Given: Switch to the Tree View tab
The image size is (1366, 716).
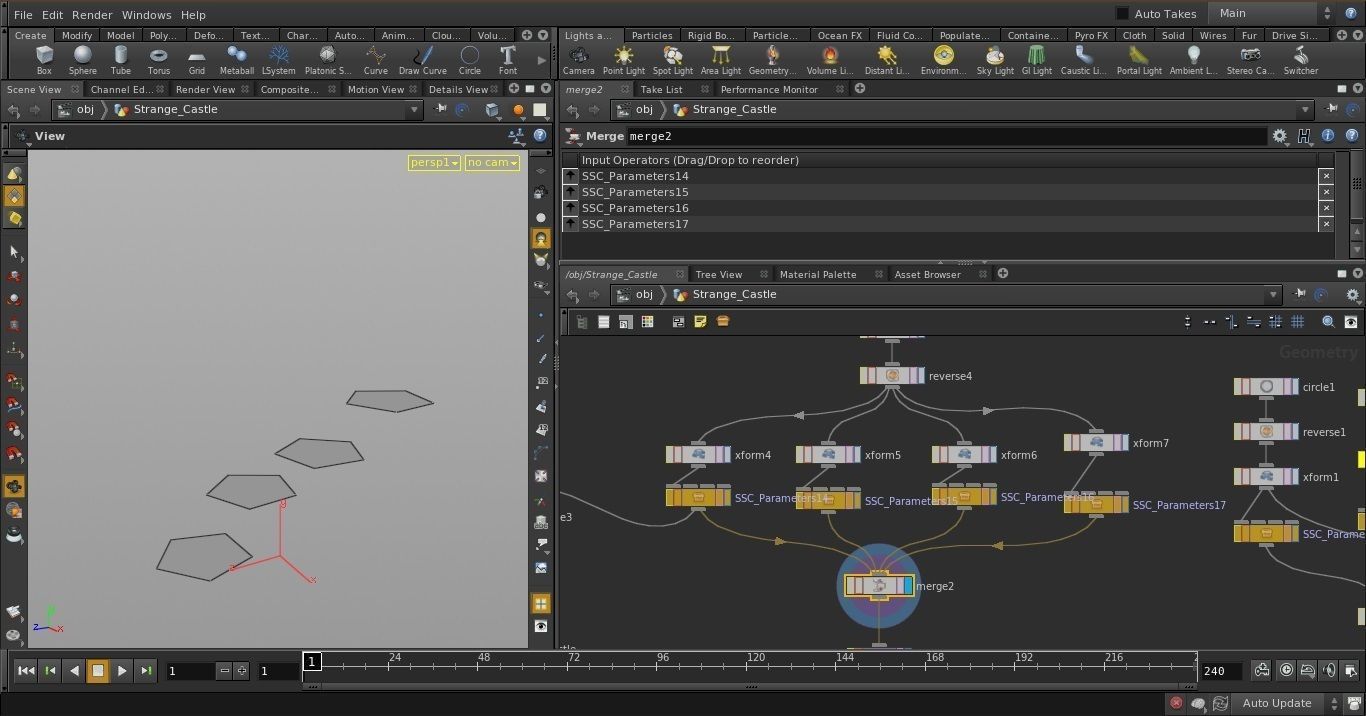Looking at the screenshot, I should 719,274.
